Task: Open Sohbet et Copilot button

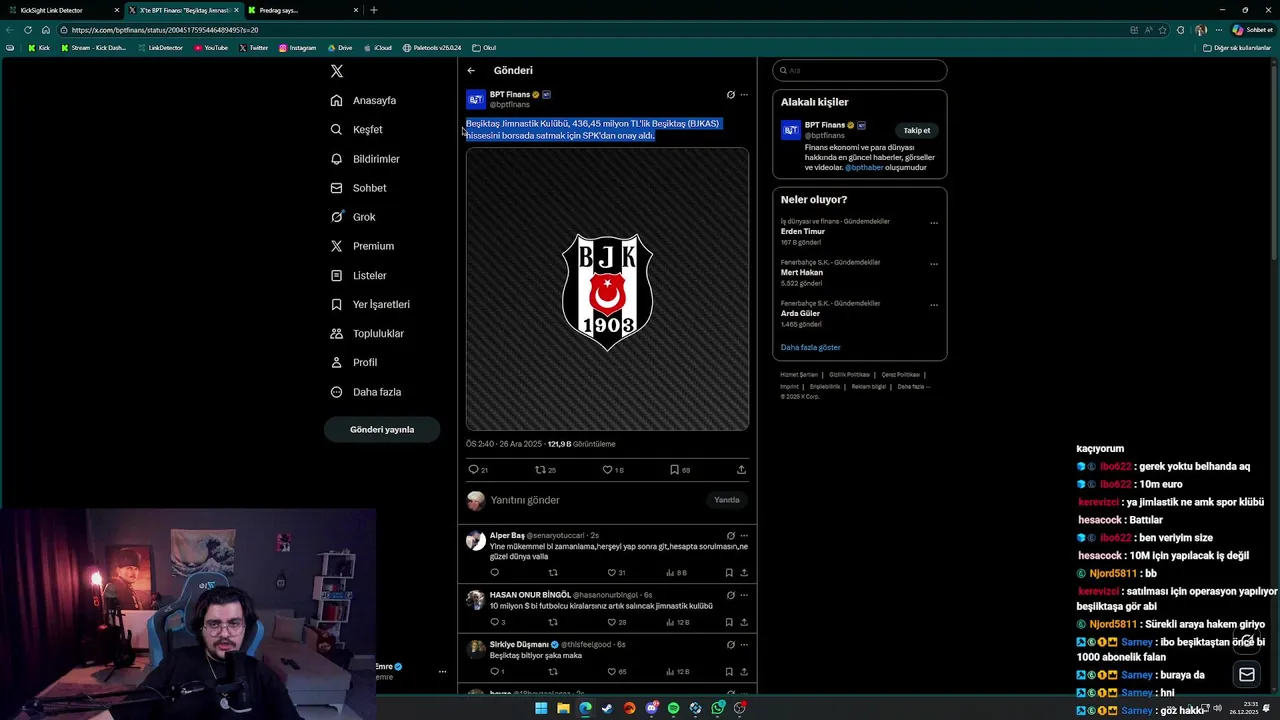Action: (1252, 30)
